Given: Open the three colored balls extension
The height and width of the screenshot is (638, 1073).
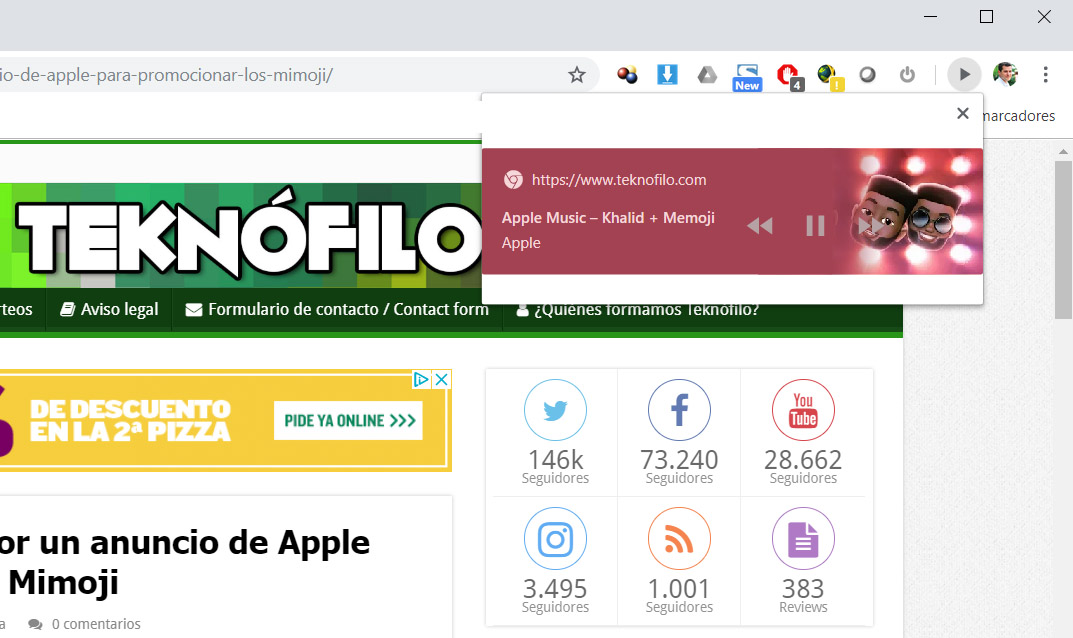Looking at the screenshot, I should pos(627,75).
